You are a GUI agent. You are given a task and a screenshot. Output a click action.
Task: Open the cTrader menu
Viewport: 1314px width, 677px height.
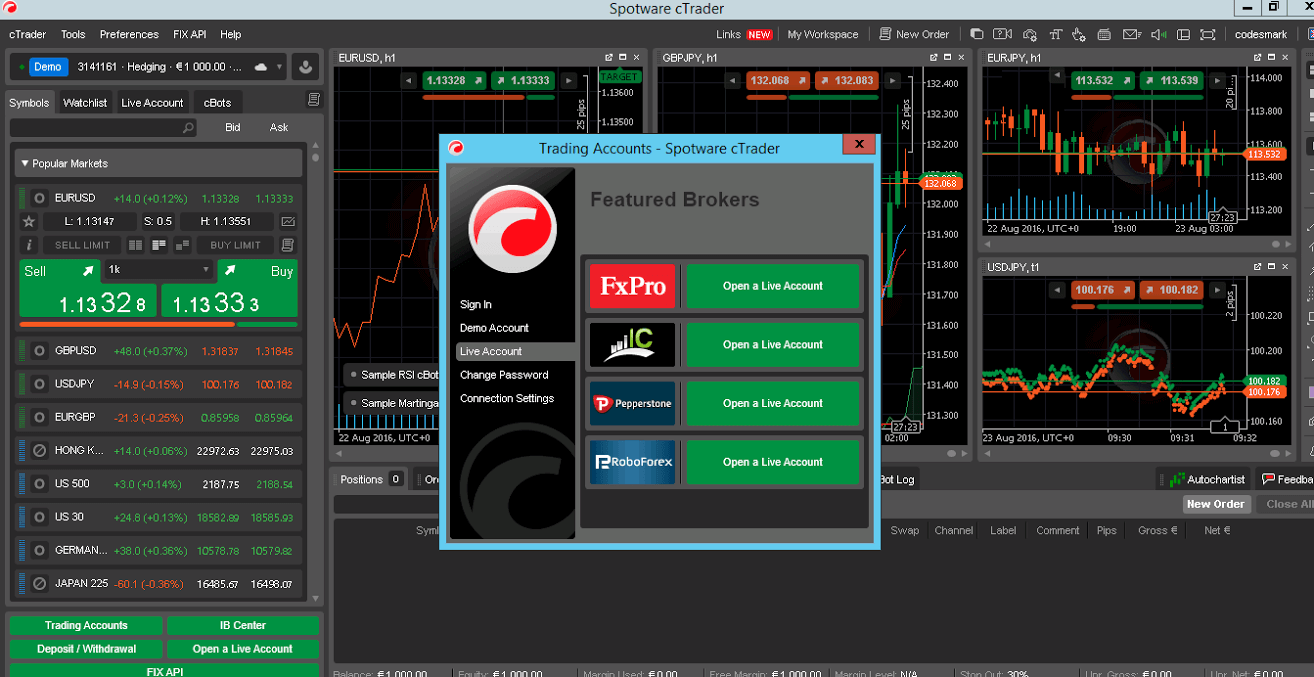point(28,34)
